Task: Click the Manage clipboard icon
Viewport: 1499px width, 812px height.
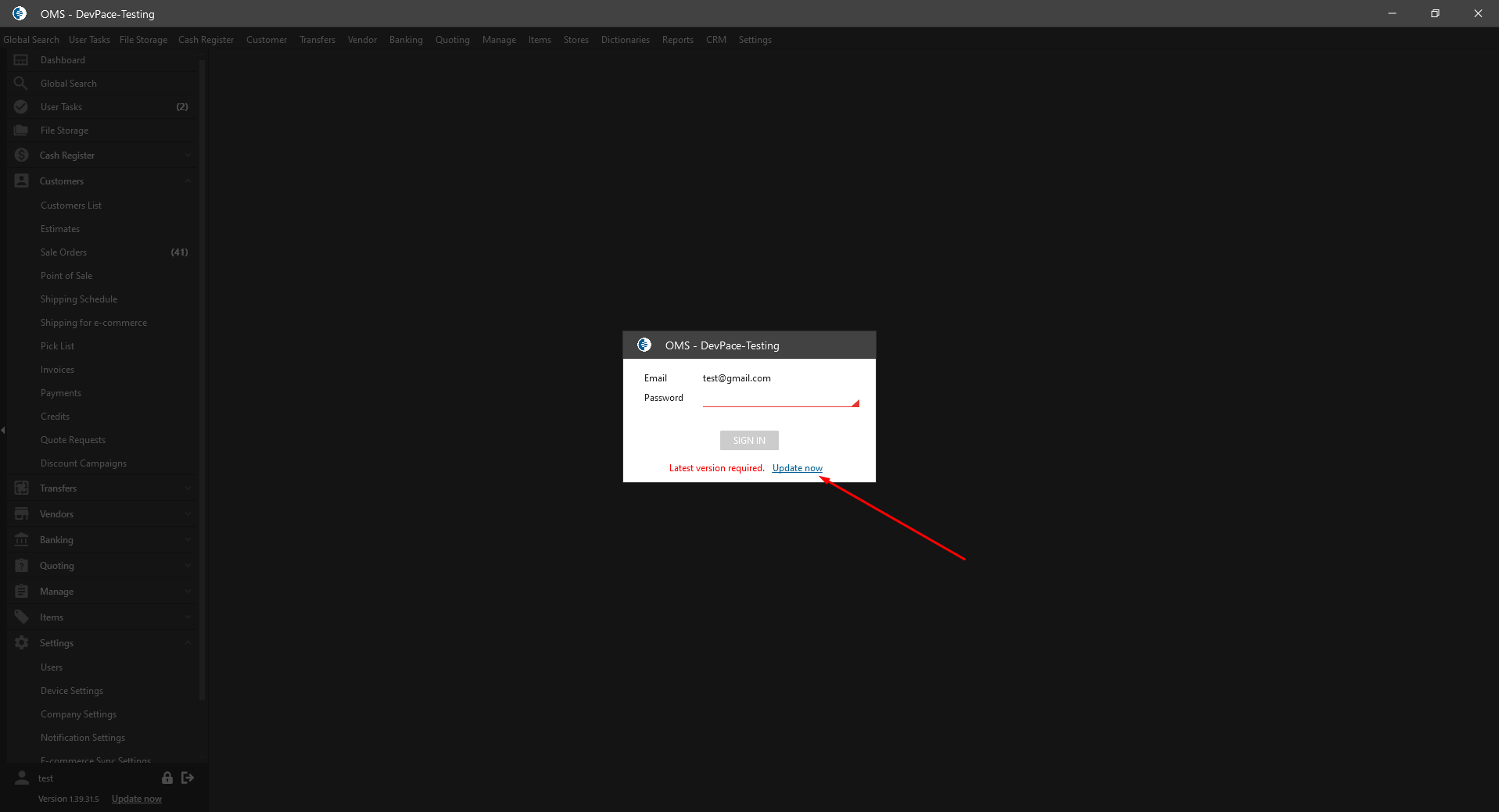Action: click(21, 592)
